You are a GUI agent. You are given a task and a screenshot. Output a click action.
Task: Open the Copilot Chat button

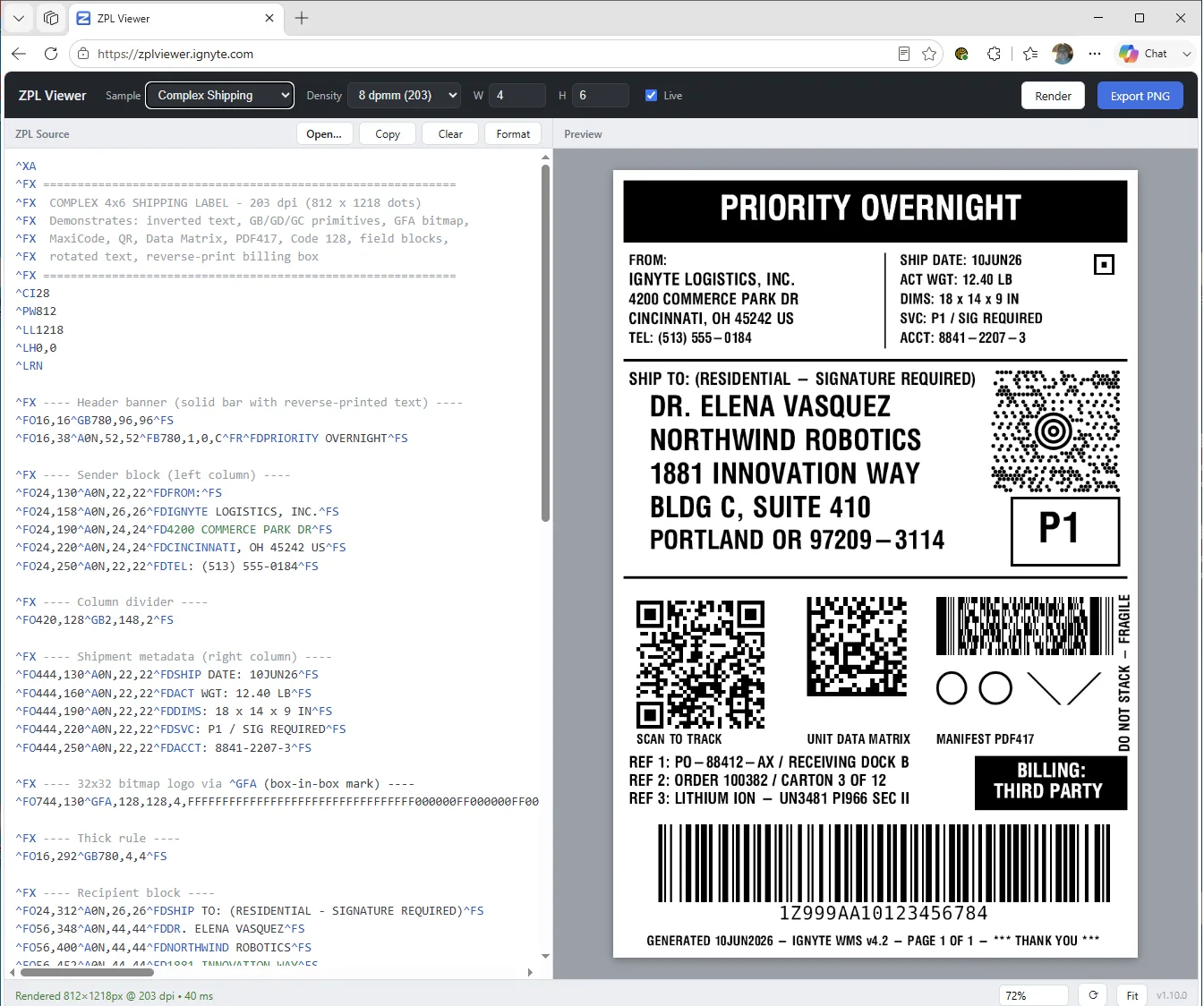[x=1143, y=54]
